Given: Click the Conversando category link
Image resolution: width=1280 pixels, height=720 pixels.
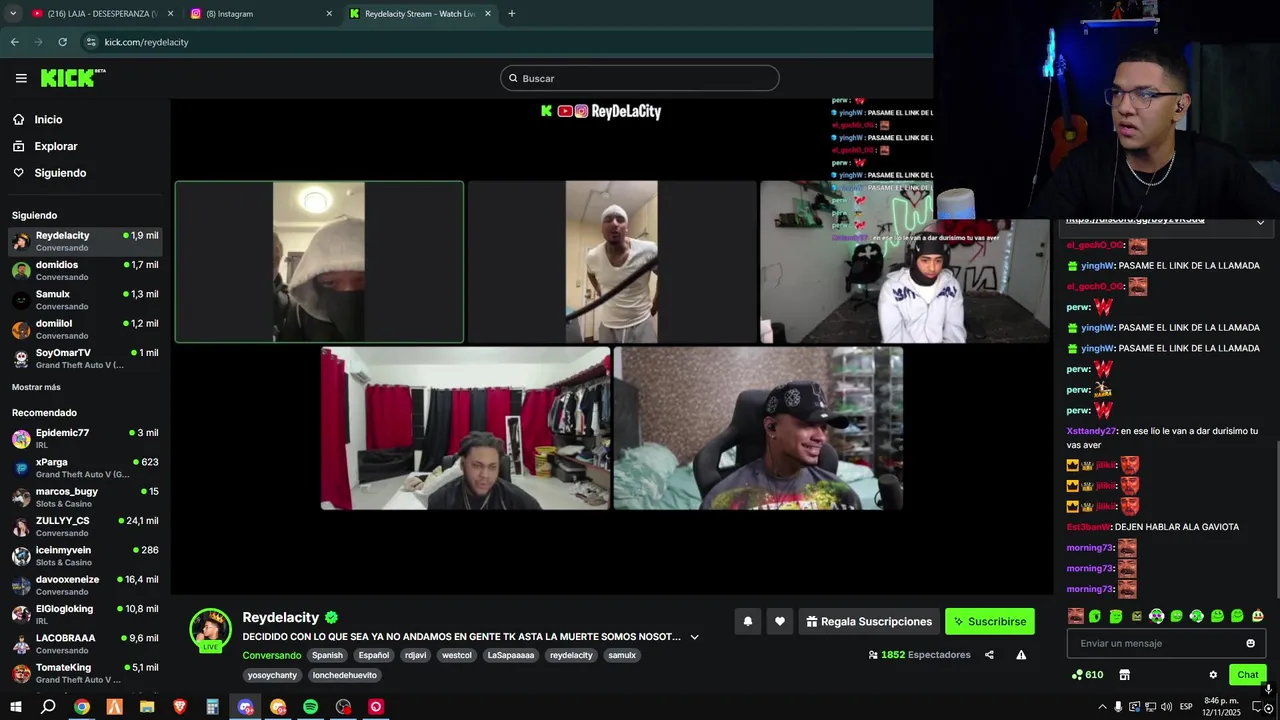Looking at the screenshot, I should [271, 655].
